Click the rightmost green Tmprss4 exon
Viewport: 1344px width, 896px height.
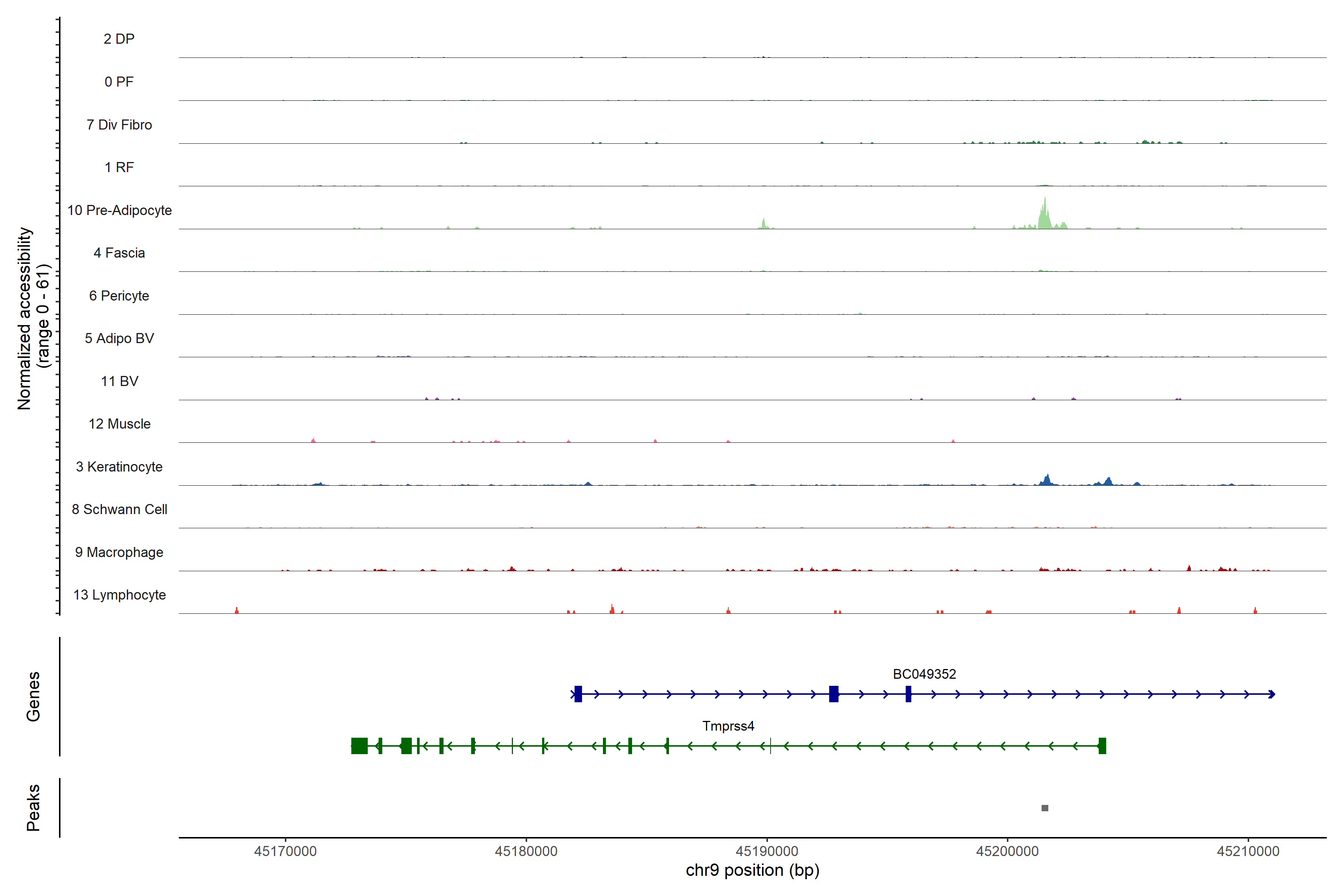(x=1102, y=746)
